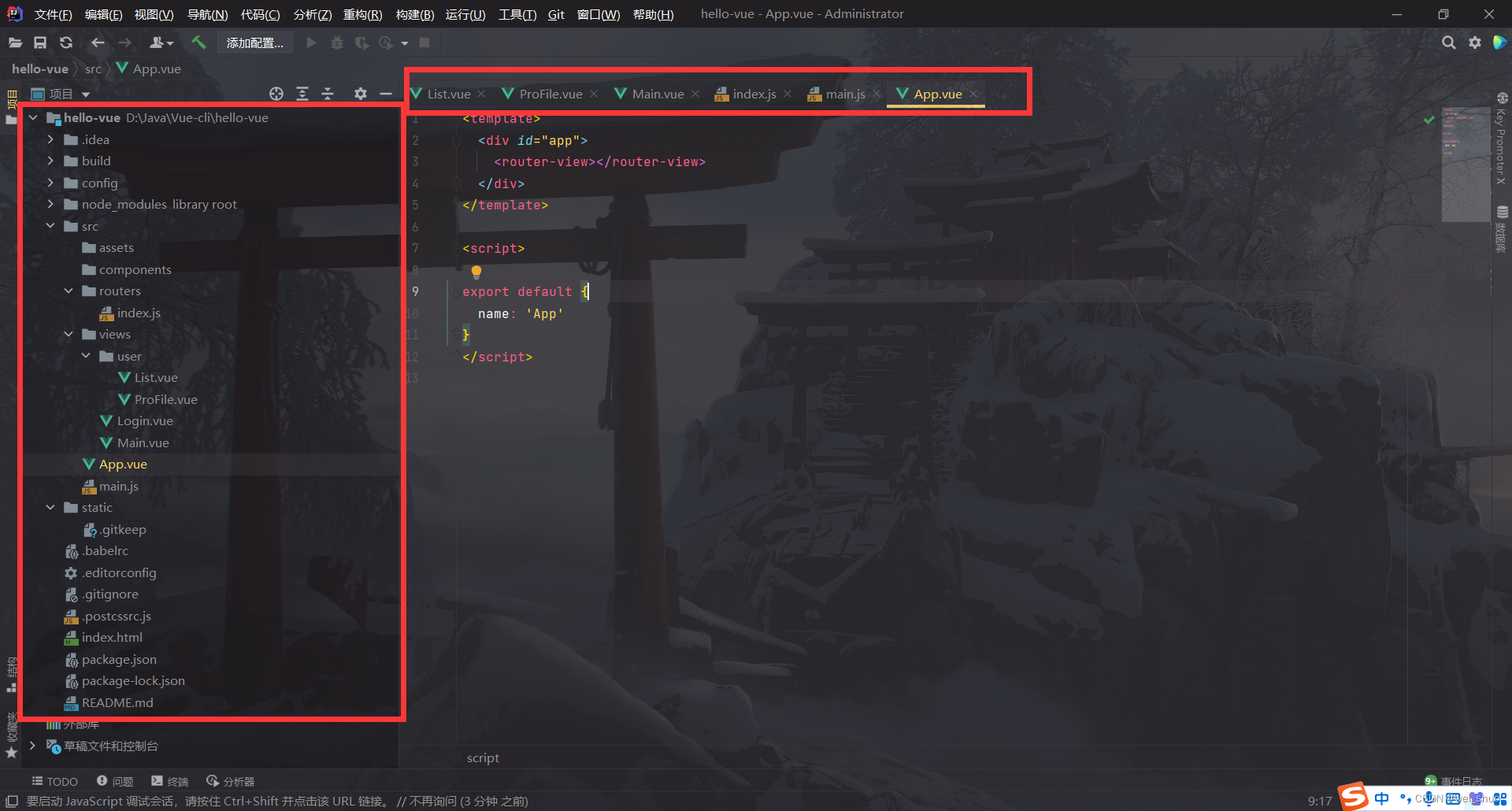Select Login.vue in project tree

[x=145, y=420]
